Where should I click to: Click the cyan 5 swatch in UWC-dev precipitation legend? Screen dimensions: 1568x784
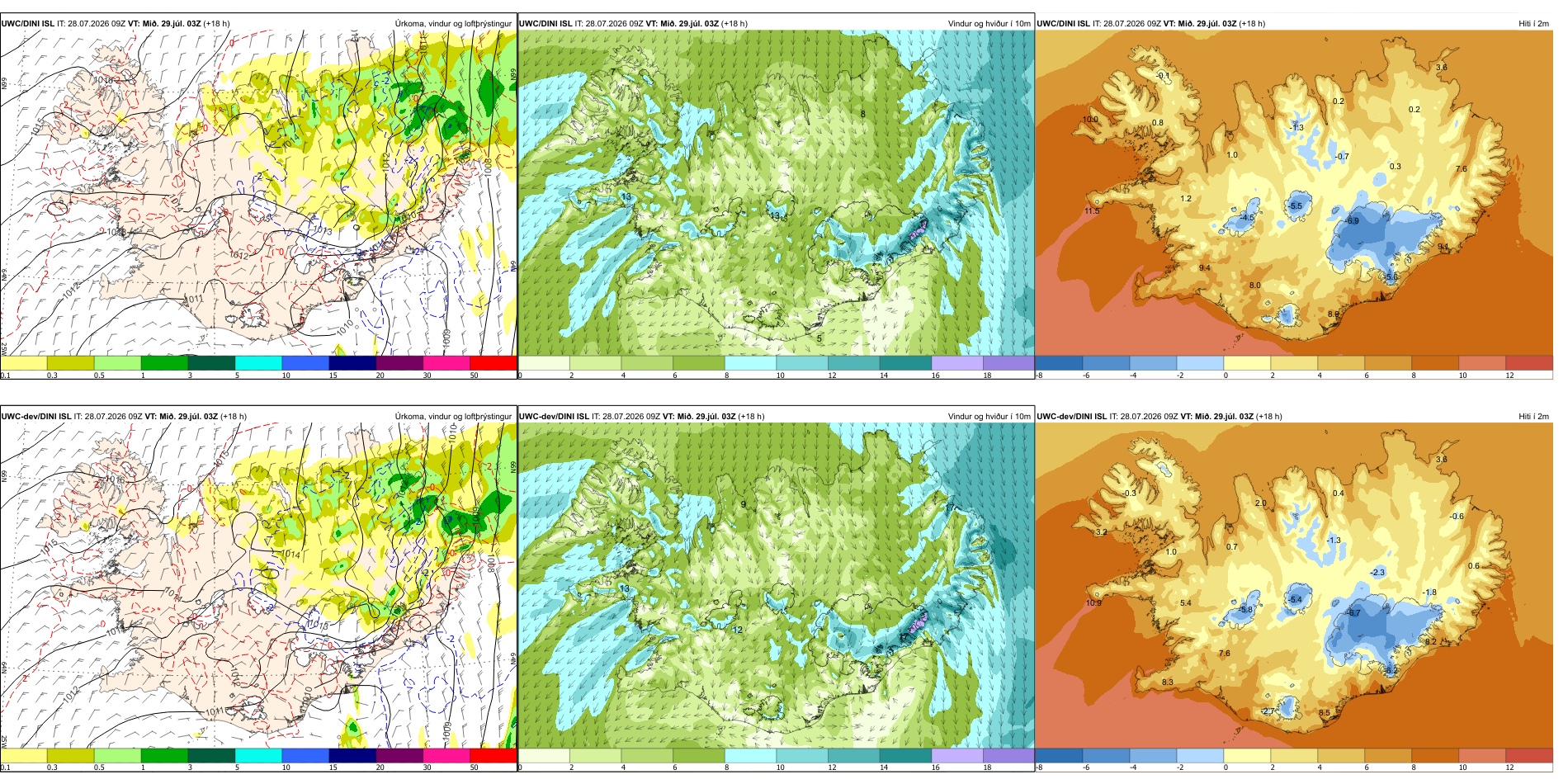[x=258, y=755]
